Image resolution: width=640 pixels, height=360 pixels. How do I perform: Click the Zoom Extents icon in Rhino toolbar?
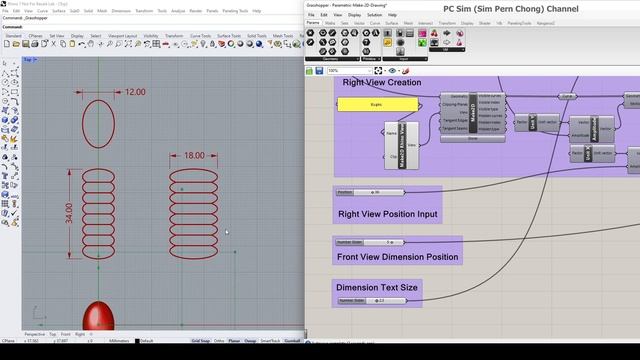pyautogui.click(x=128, y=44)
